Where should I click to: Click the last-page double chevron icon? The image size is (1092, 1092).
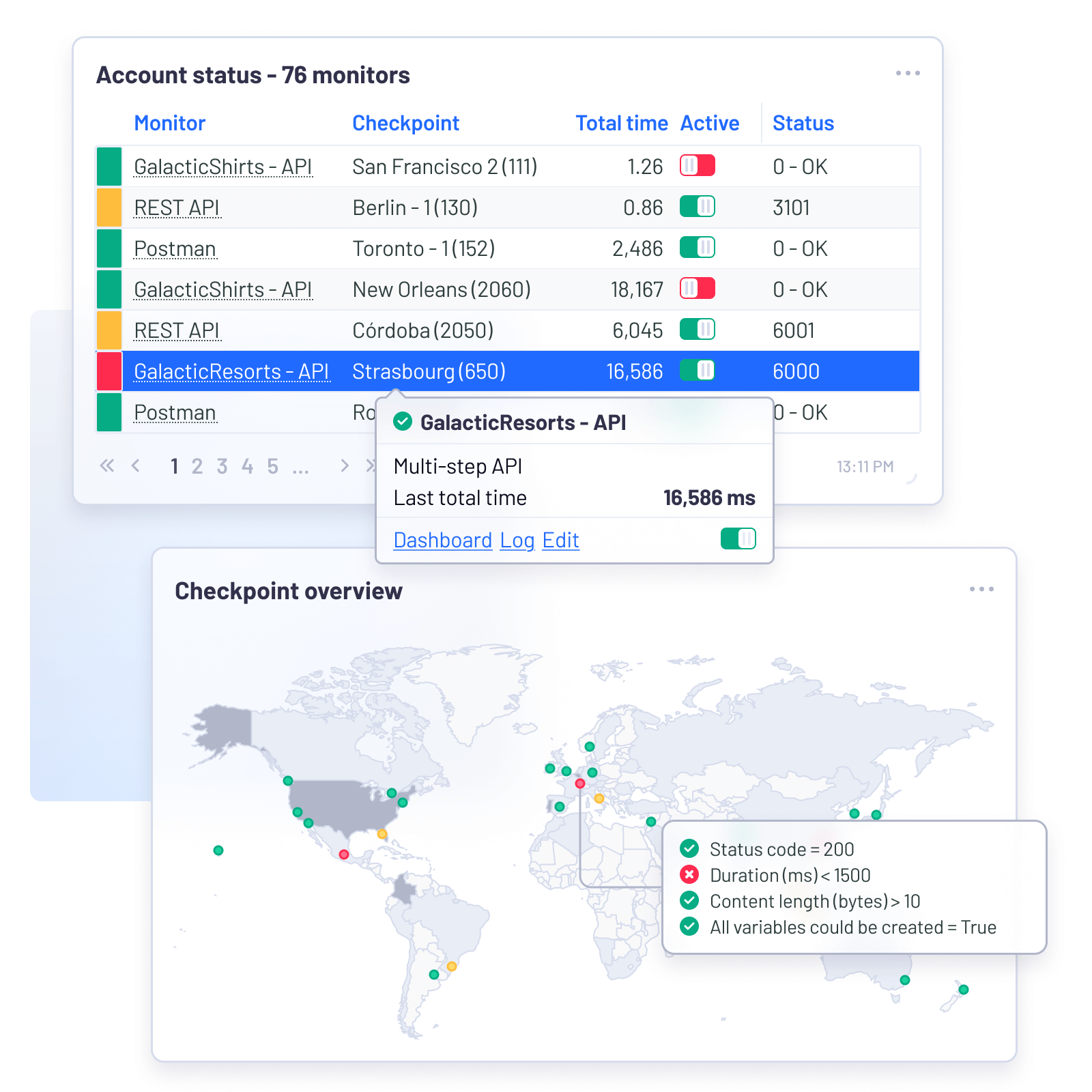[x=372, y=465]
